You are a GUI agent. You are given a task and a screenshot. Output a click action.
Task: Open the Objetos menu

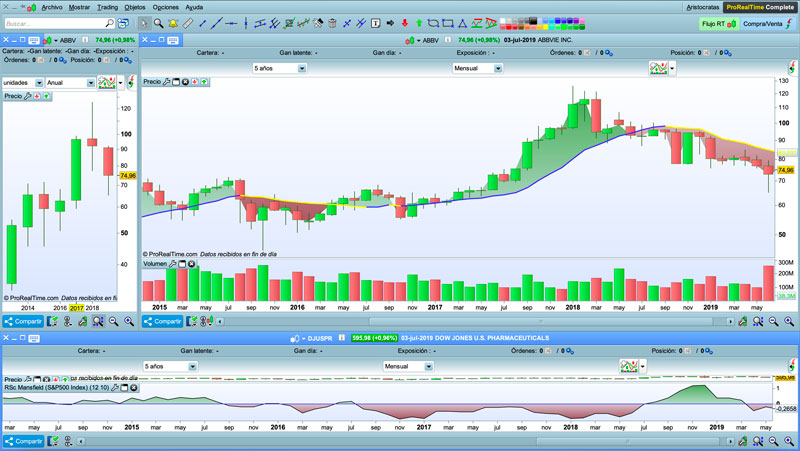click(135, 7)
